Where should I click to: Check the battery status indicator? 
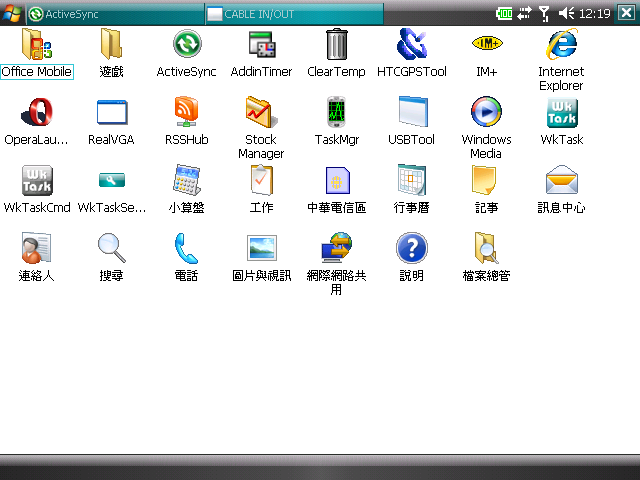tap(504, 13)
